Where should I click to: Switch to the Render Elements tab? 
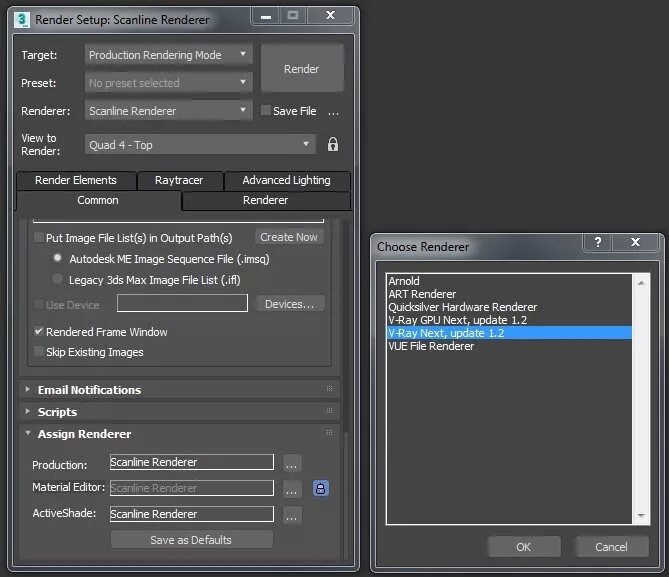(x=76, y=180)
